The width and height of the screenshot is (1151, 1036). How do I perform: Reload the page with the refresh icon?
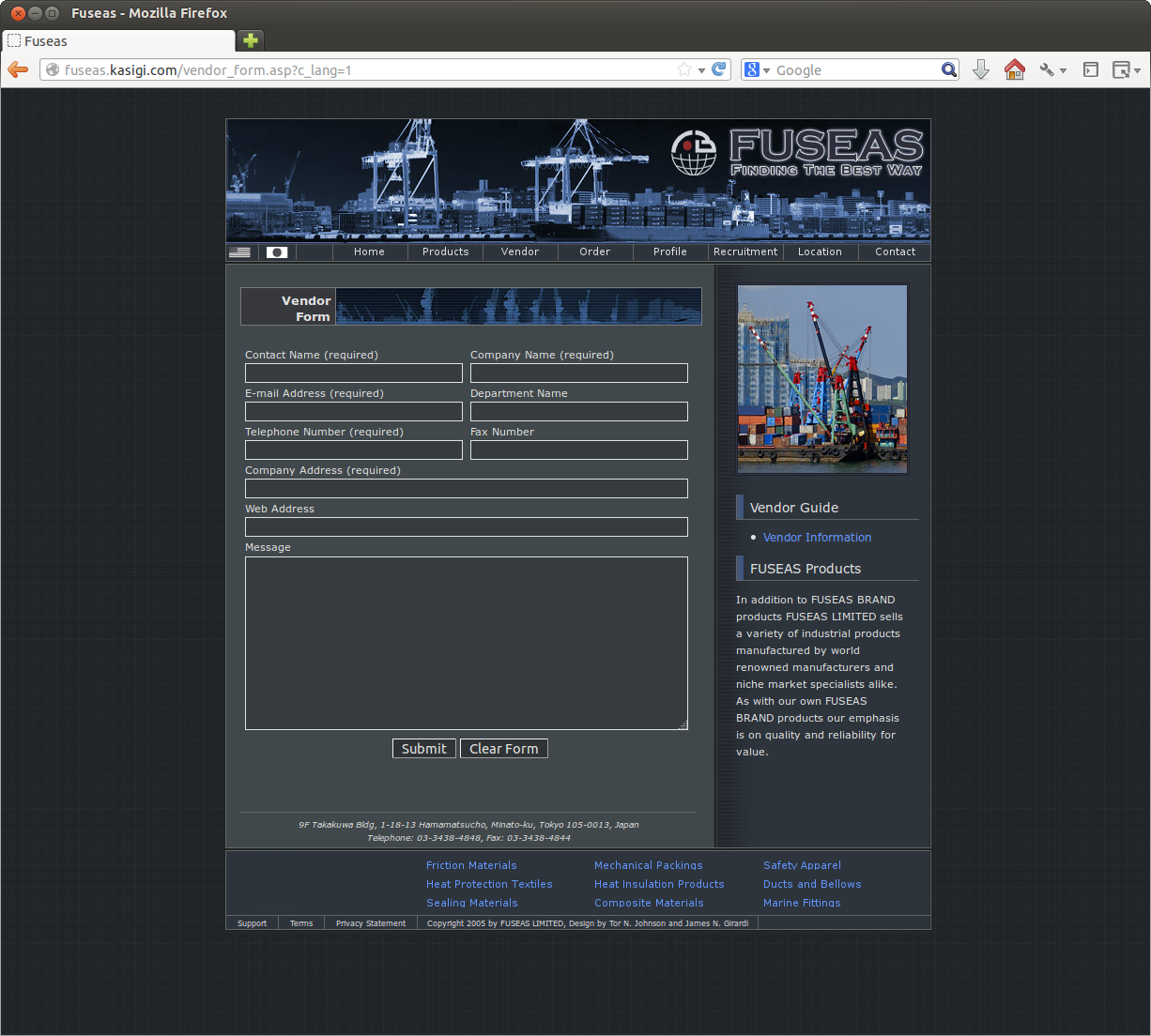719,69
